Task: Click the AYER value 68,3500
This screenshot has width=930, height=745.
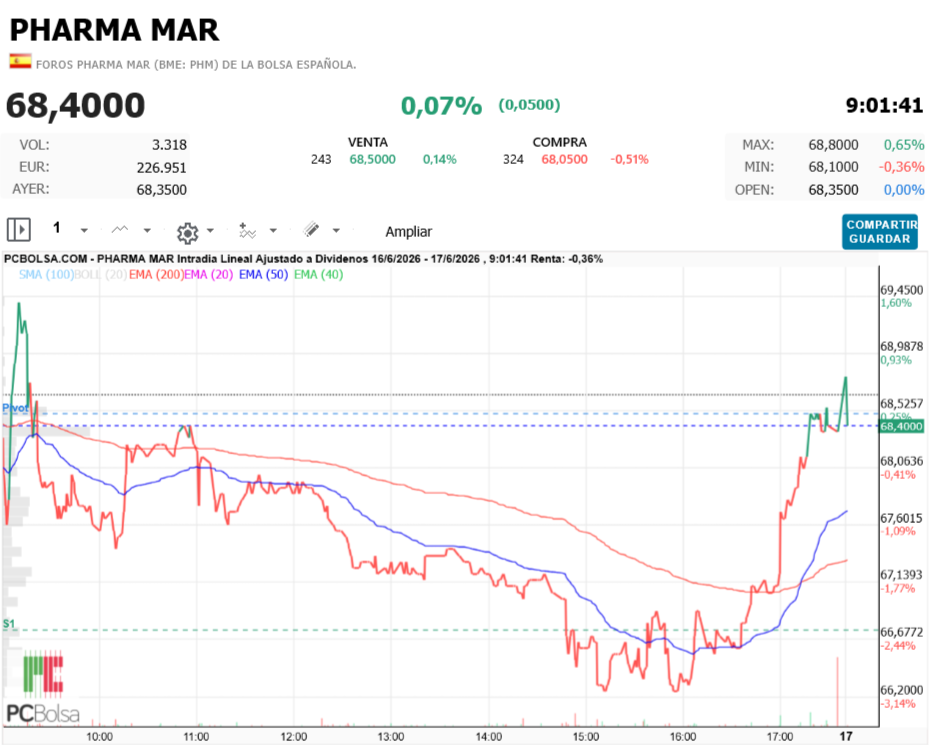Action: coord(161,190)
